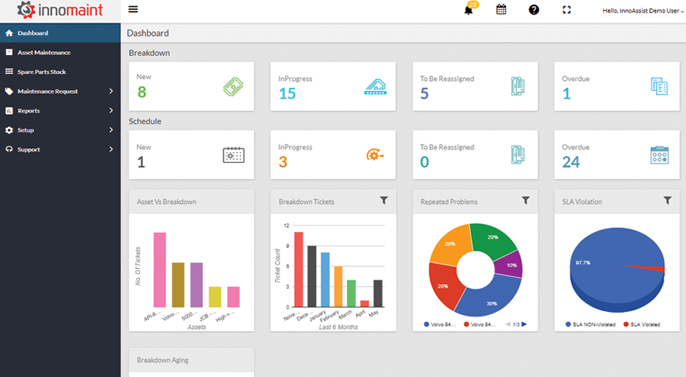Screen dimensions: 686x377
Task: Open Breakdown InProgress count 15
Action: (x=287, y=94)
